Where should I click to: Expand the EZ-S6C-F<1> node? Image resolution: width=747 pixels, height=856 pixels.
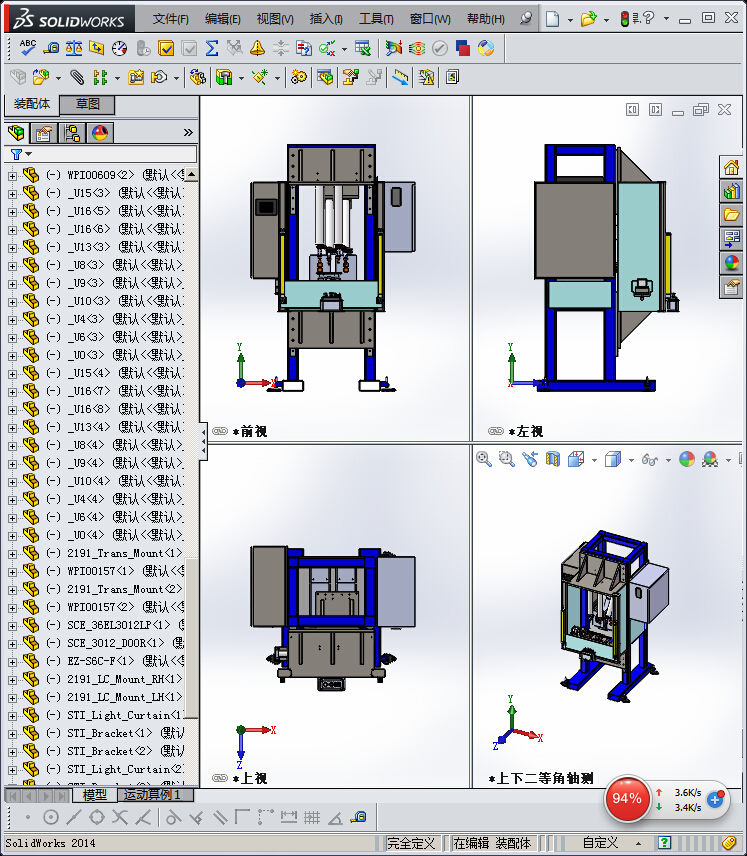pos(12,662)
